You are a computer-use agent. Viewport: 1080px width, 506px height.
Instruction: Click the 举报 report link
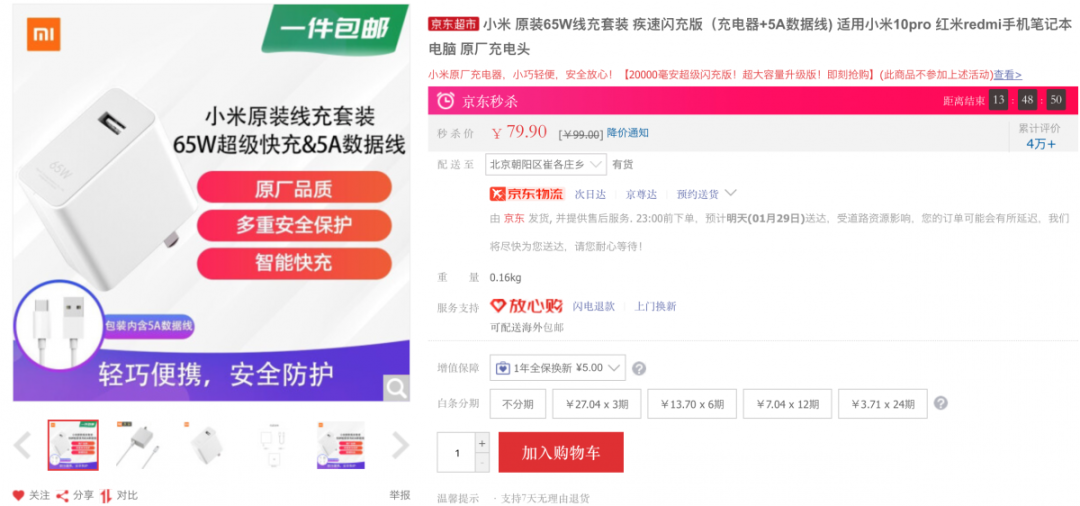click(x=399, y=494)
